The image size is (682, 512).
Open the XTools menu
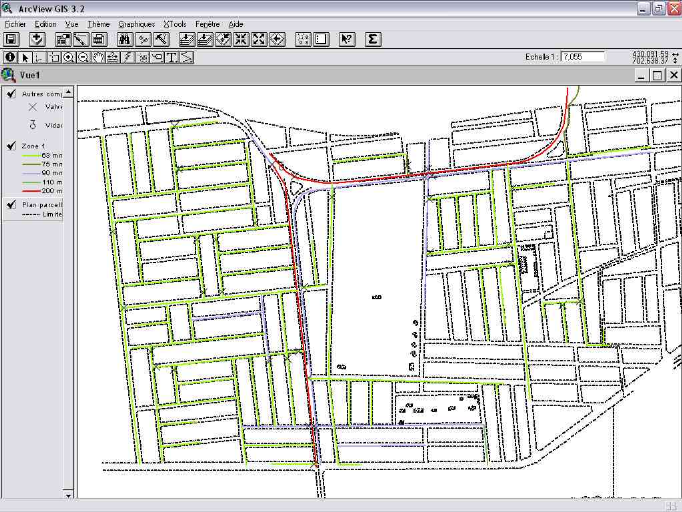[175, 23]
